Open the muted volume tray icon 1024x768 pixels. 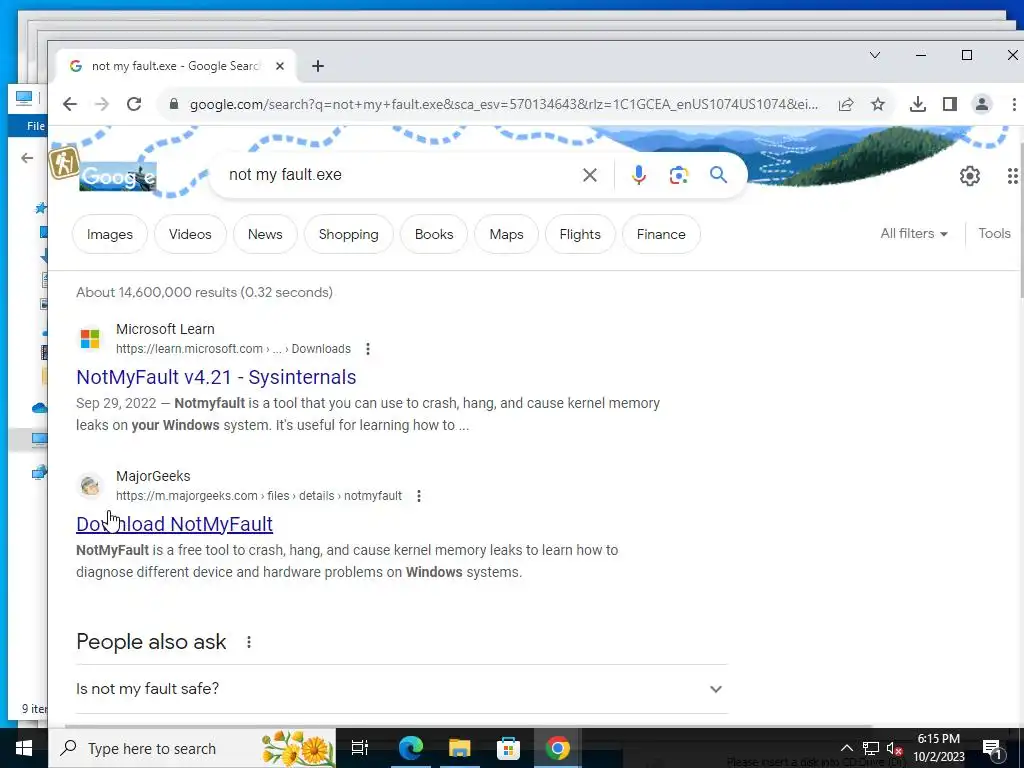(x=894, y=748)
